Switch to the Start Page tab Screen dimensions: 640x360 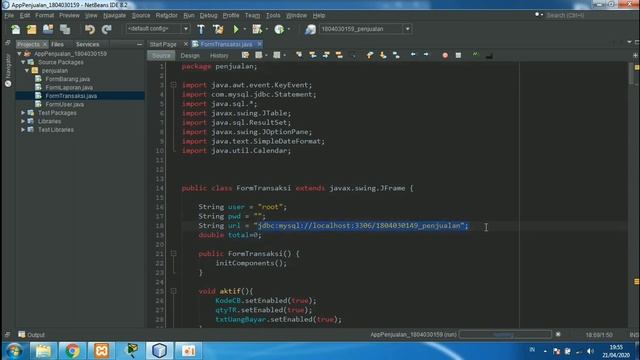(x=163, y=44)
